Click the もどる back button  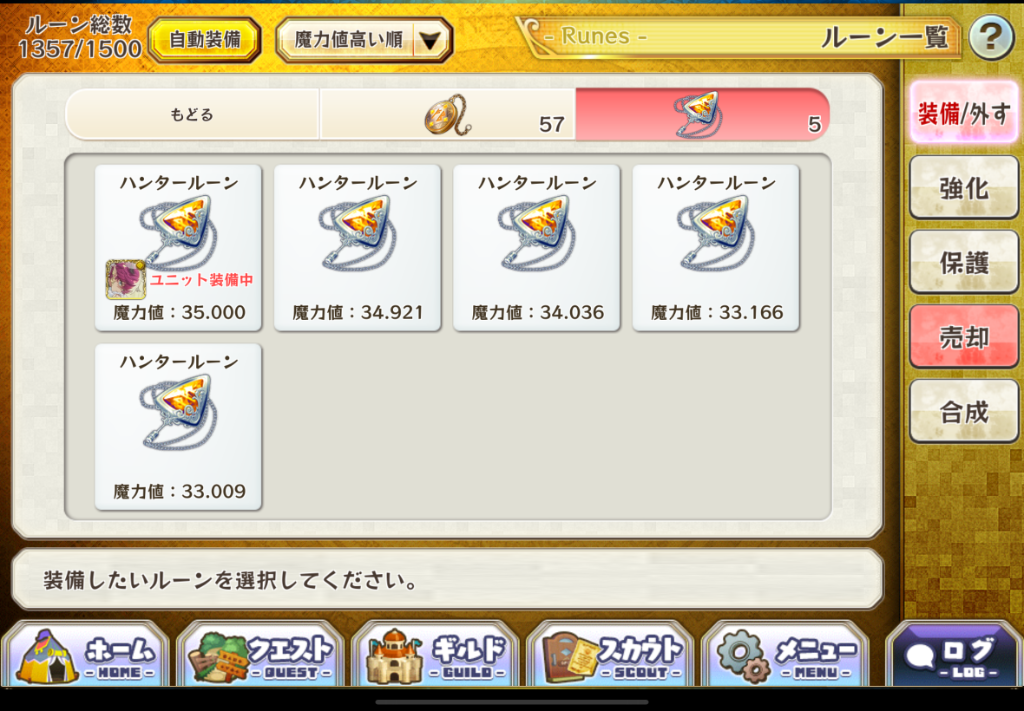coord(192,115)
